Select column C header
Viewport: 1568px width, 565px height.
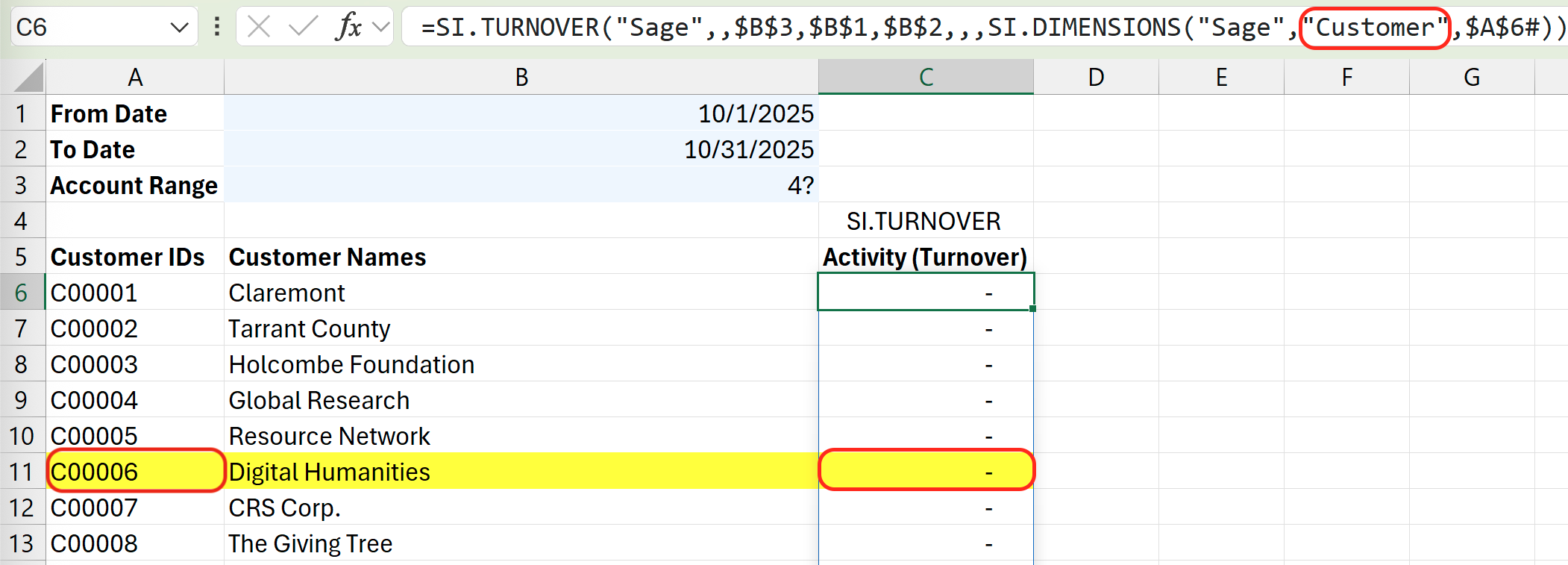click(925, 78)
